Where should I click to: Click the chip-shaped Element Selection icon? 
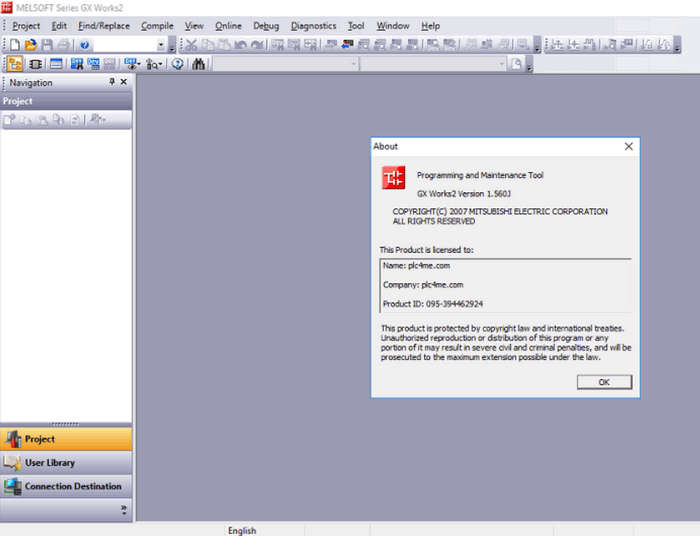35,64
